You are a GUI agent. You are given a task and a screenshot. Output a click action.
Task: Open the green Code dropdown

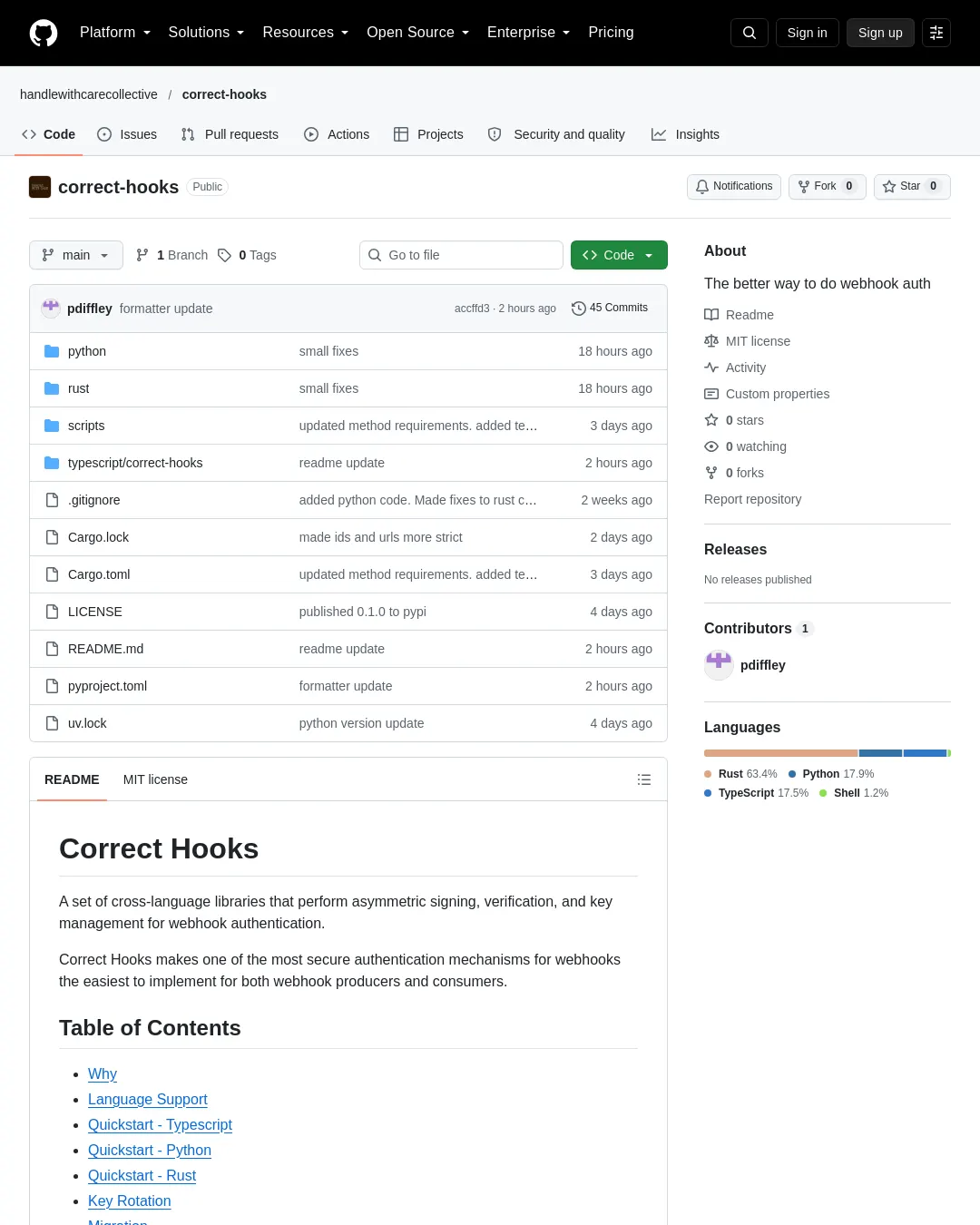[619, 255]
